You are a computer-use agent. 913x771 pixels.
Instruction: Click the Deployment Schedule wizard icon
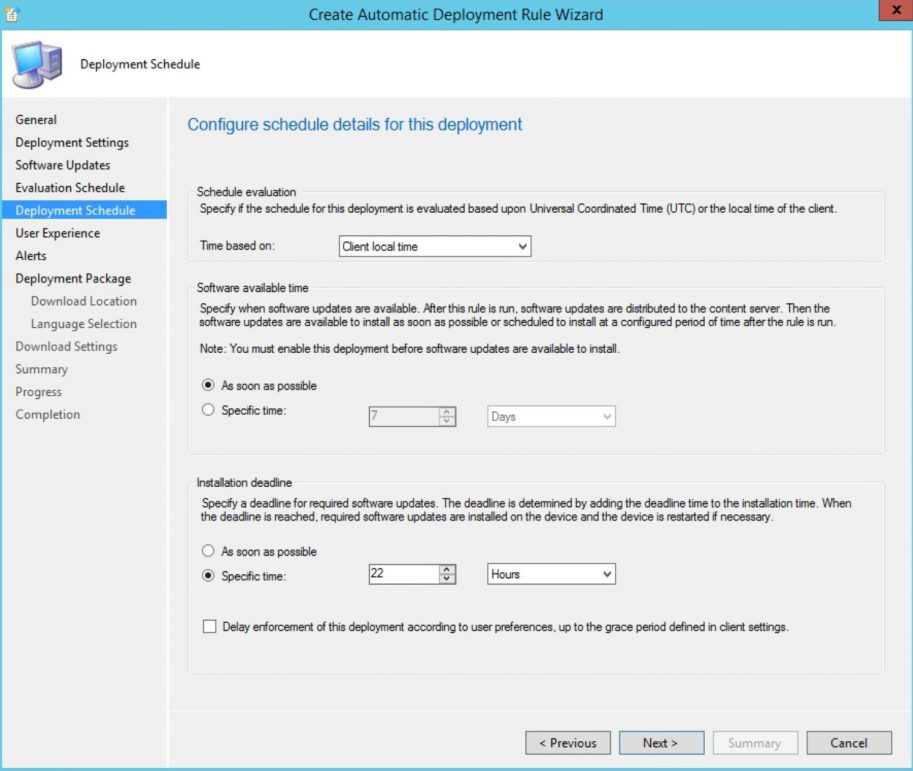[37, 62]
